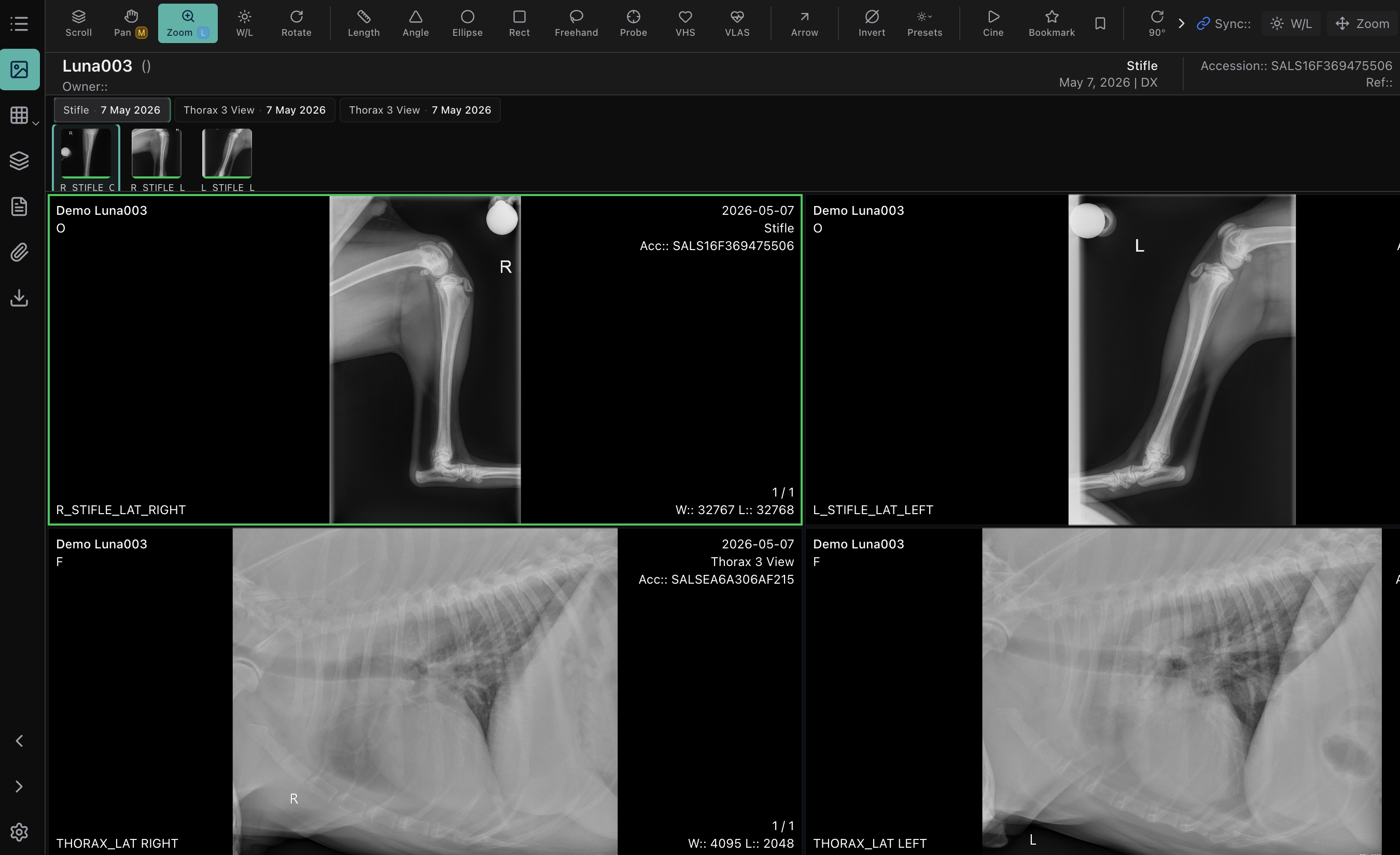The width and height of the screenshot is (1400, 855).
Task: Bookmark the current image with the star
Action: point(1051,23)
